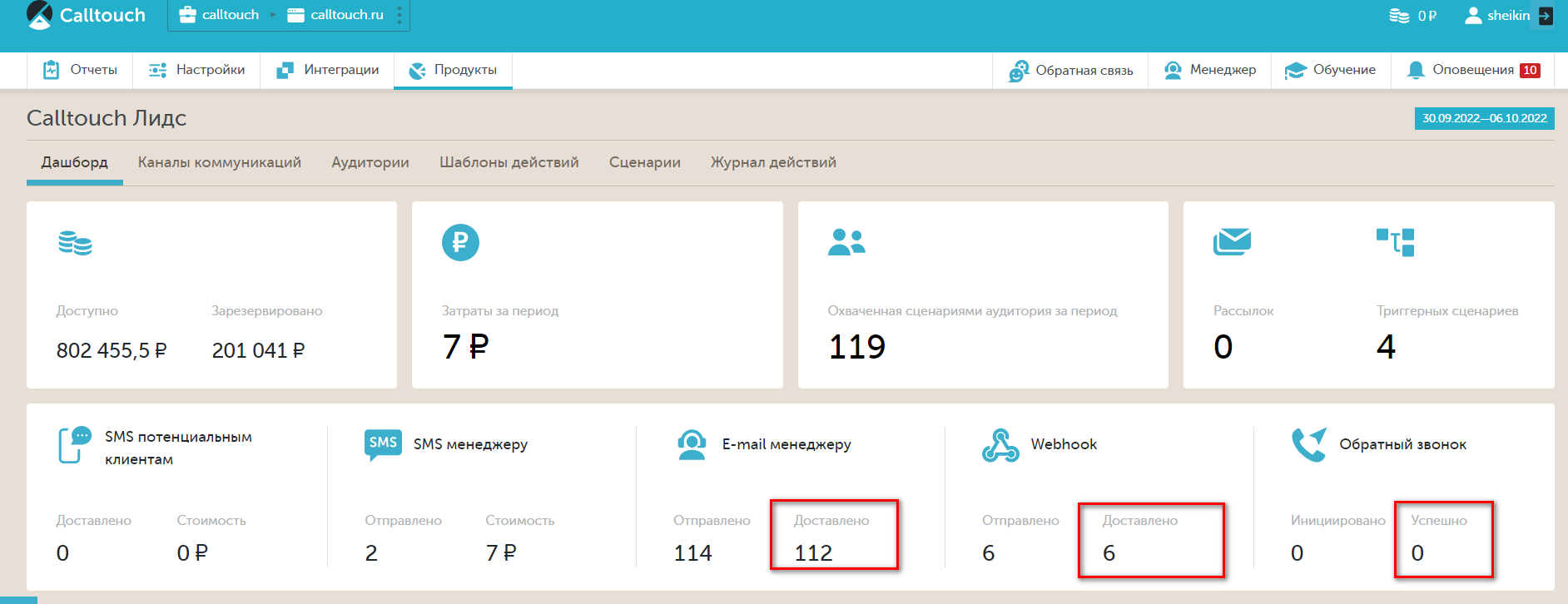
Task: Click the Интеграции squares icon
Action: tap(285, 71)
